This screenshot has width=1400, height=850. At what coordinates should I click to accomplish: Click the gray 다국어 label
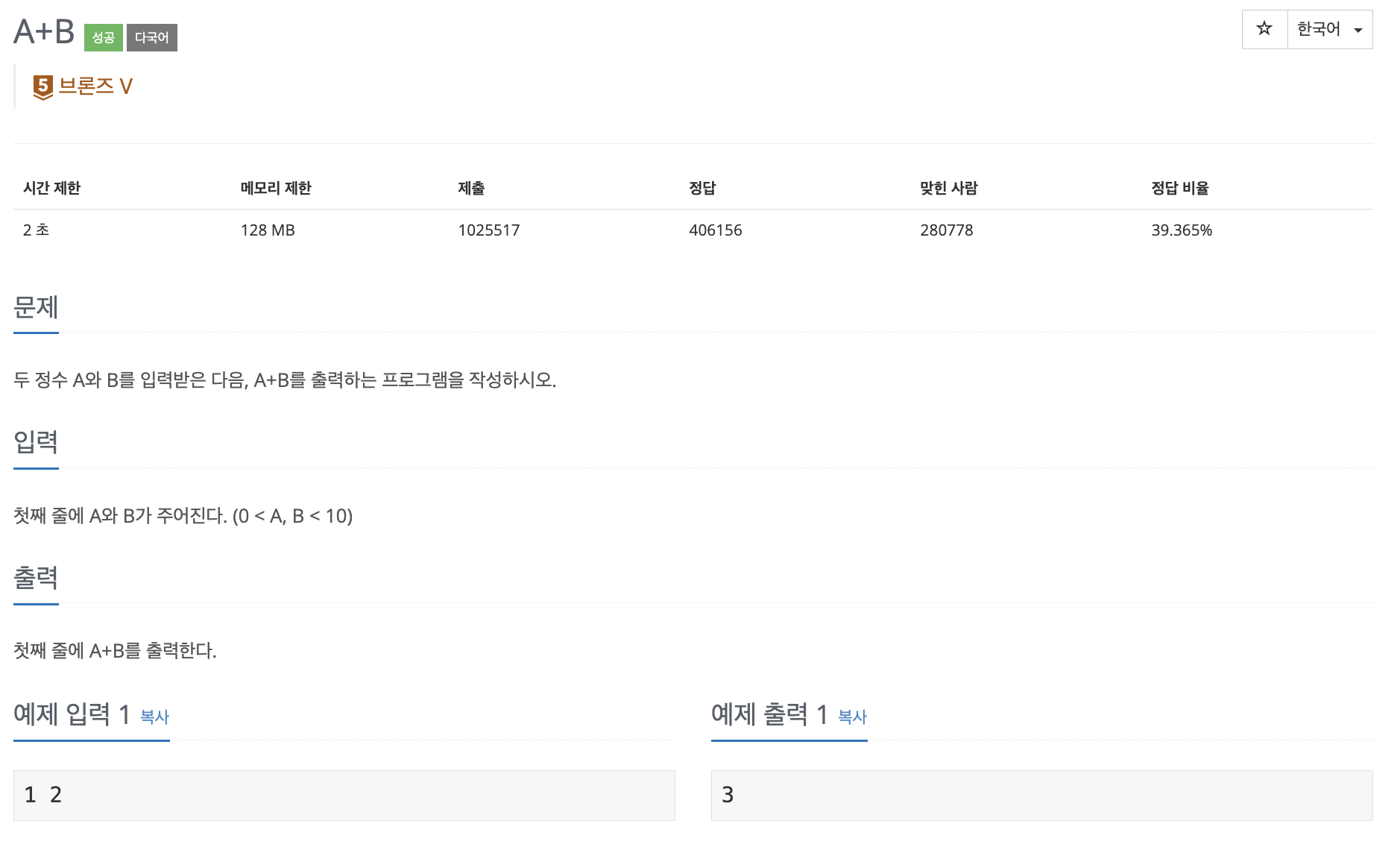pyautogui.click(x=152, y=37)
